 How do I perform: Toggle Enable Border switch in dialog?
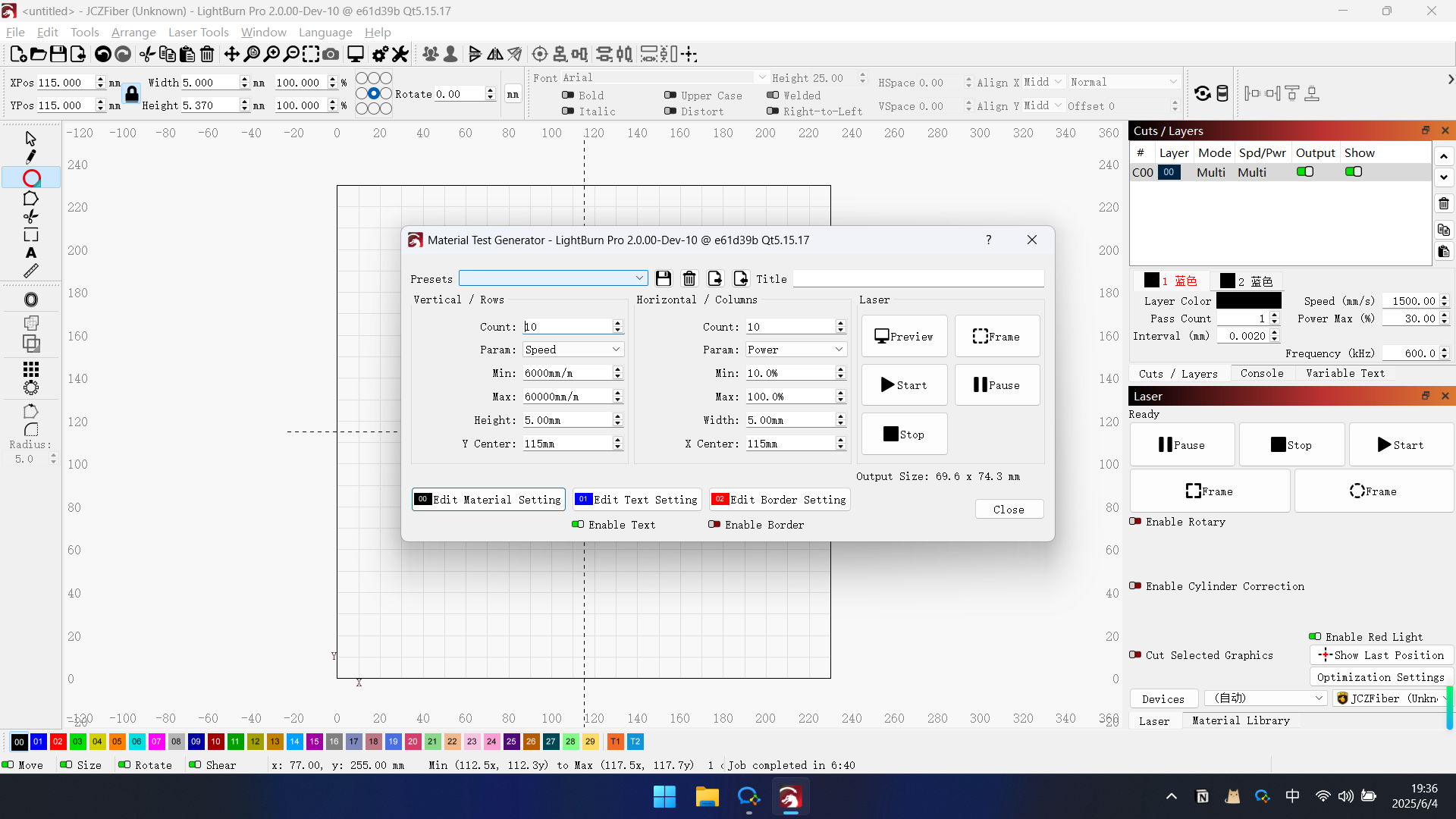click(x=714, y=525)
